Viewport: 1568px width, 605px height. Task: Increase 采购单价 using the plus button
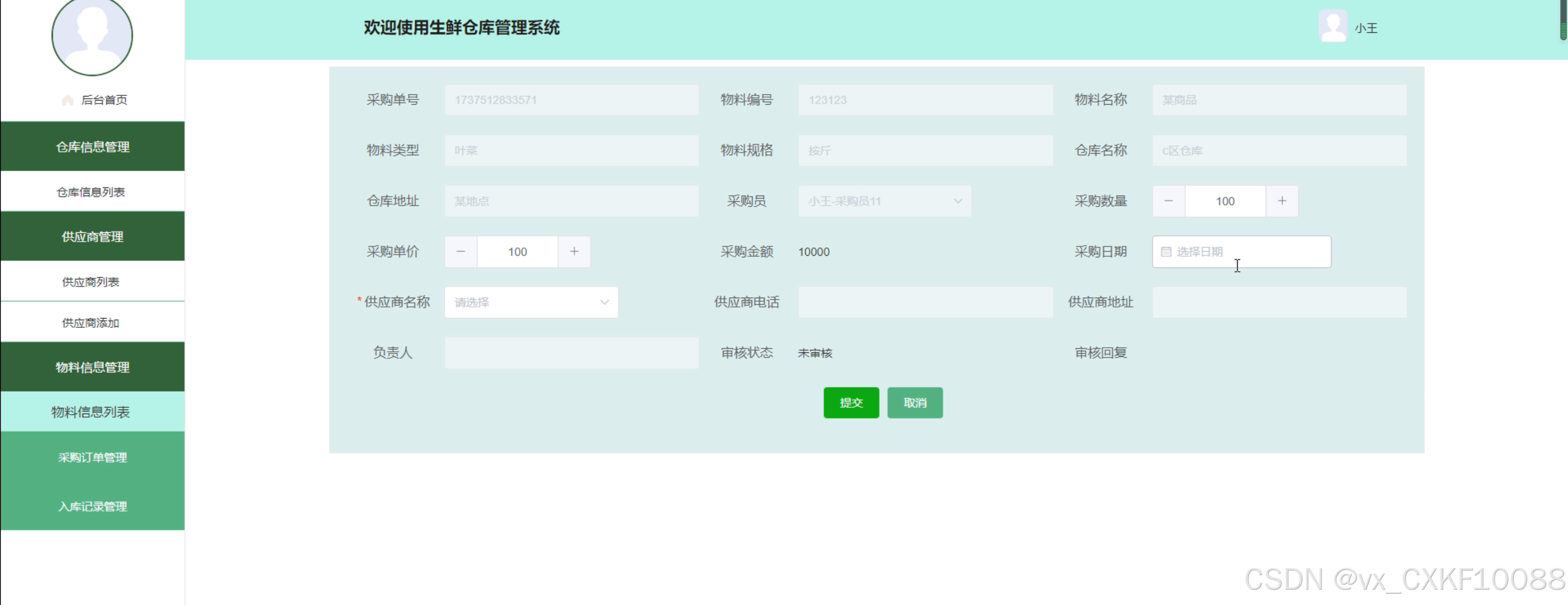tap(574, 252)
